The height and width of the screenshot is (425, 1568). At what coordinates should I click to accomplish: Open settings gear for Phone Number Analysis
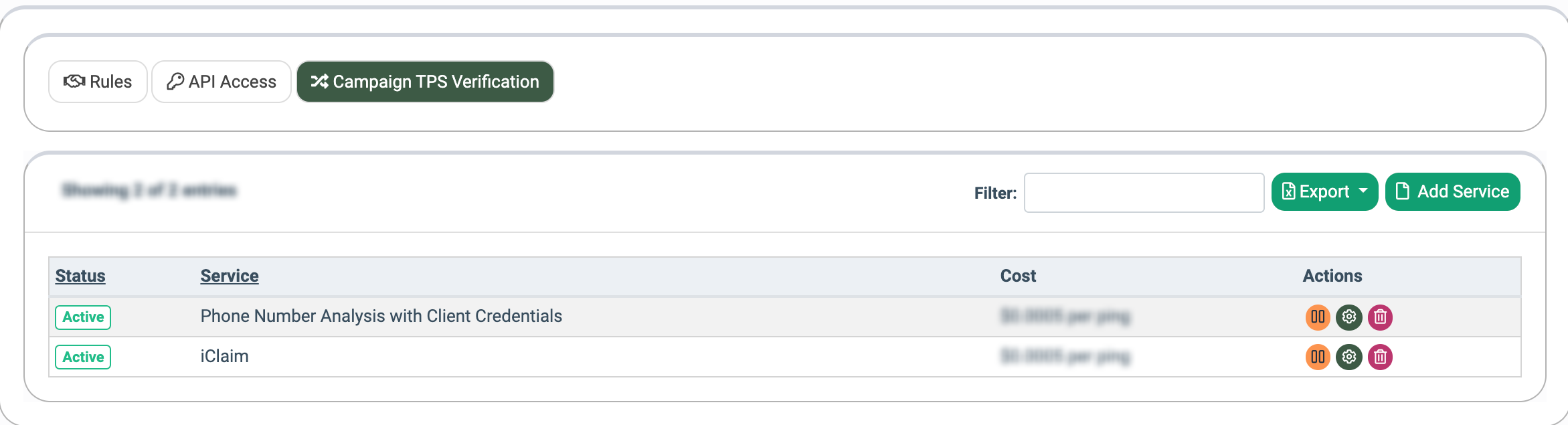1348,317
